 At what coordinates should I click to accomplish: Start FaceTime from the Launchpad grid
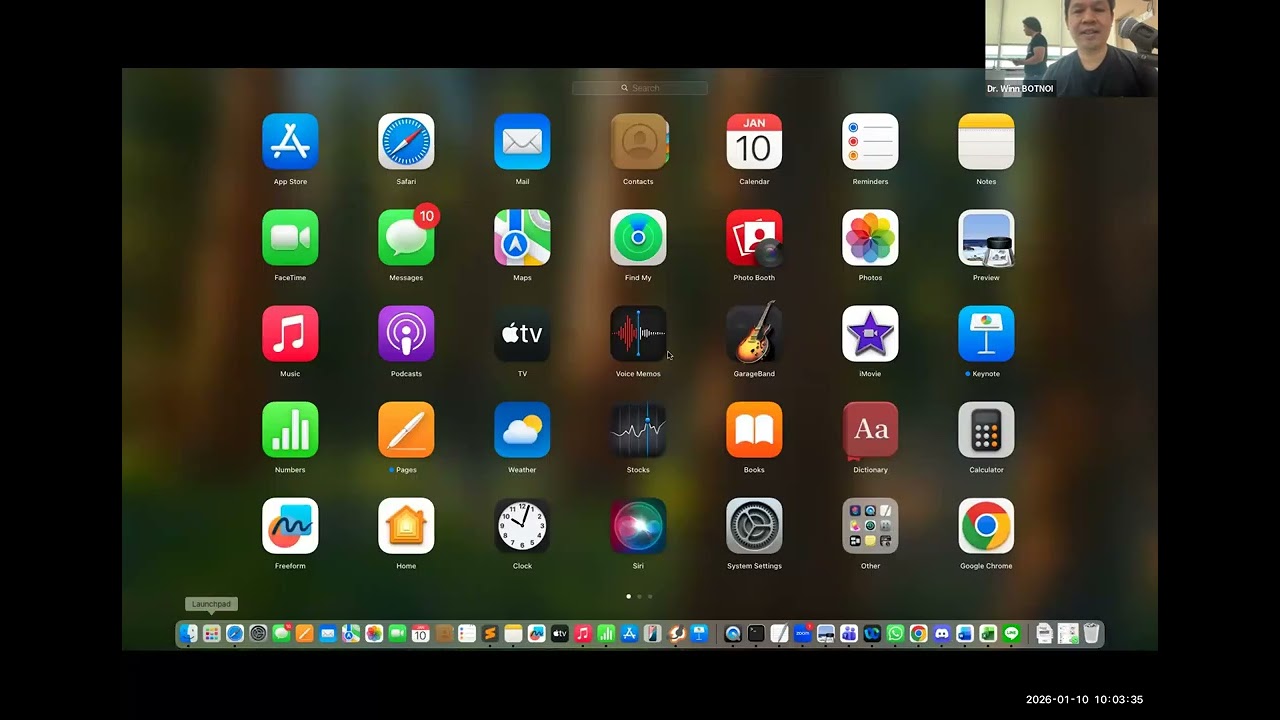290,237
